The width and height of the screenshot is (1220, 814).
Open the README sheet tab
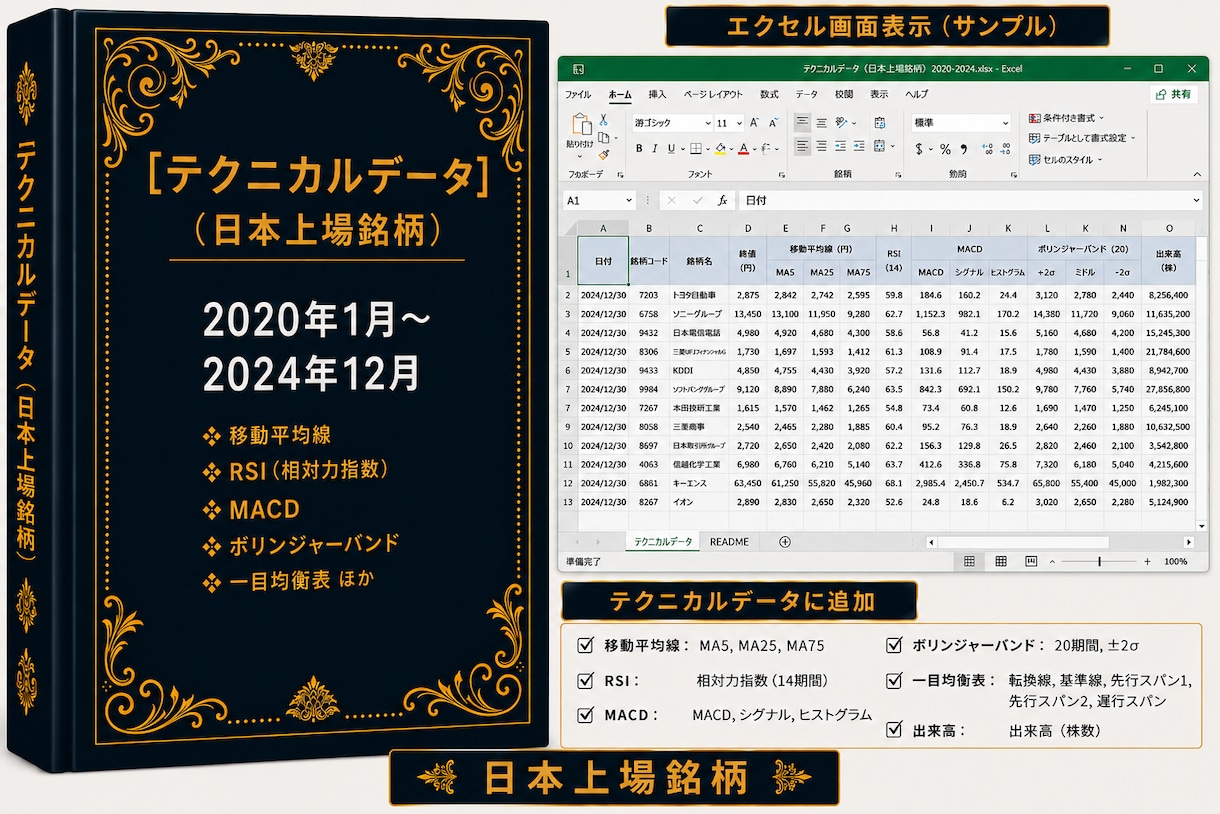[x=729, y=542]
